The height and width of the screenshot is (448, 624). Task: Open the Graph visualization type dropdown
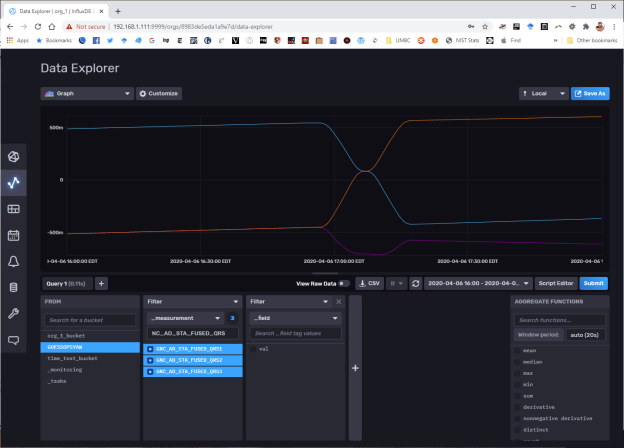(87, 93)
